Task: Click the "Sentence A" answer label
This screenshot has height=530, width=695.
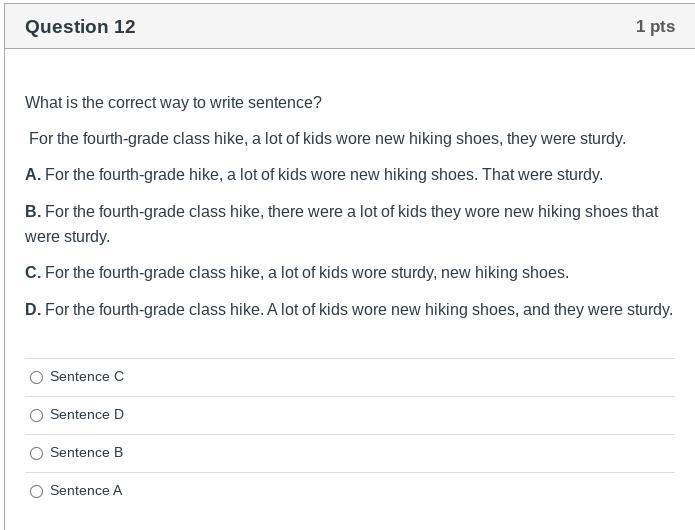Action: (86, 491)
